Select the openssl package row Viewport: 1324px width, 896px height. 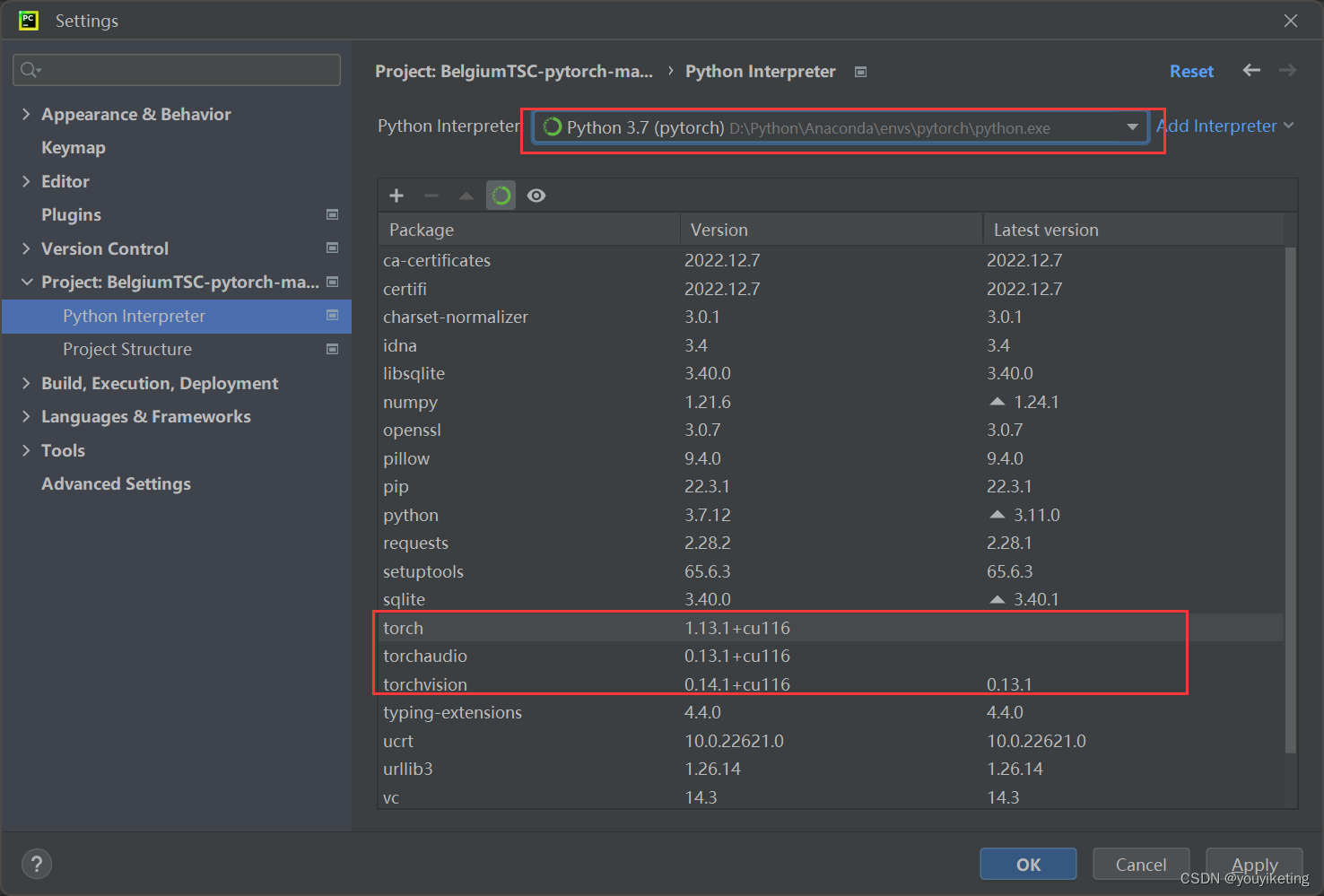831,430
